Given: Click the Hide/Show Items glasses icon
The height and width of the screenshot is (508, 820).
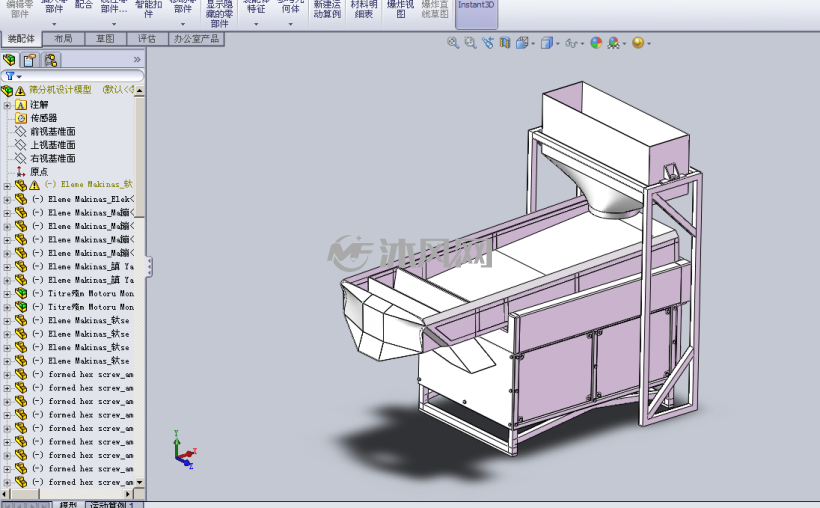Looking at the screenshot, I should click(x=571, y=43).
